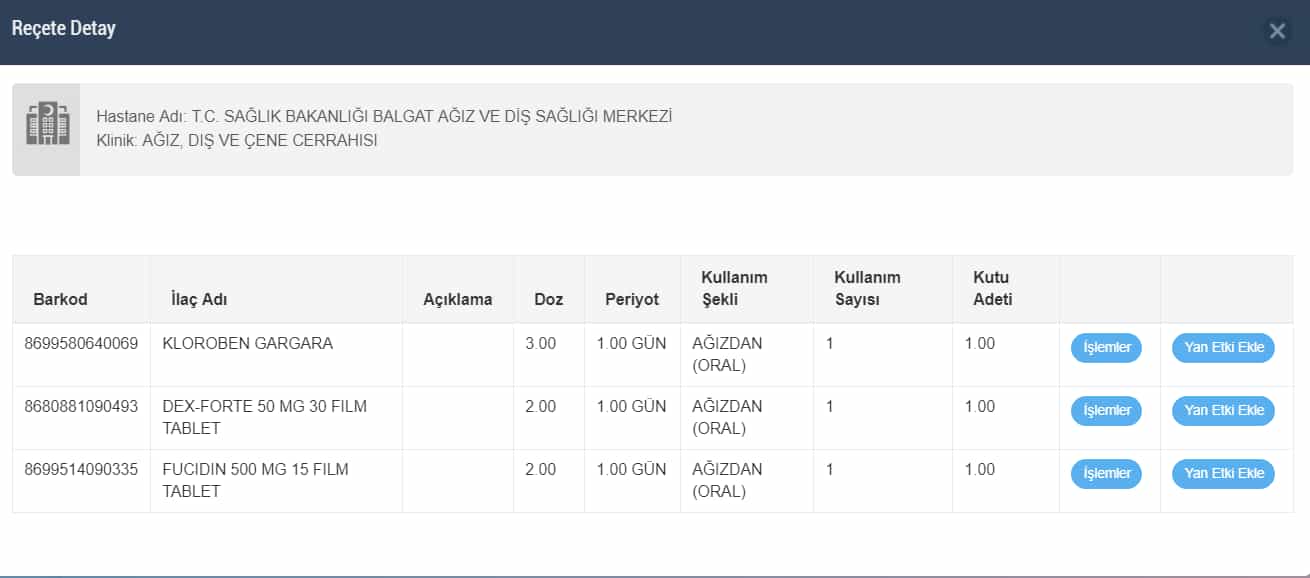
Task: Add side effect for DEX-FORTE tablet
Action: (1223, 410)
